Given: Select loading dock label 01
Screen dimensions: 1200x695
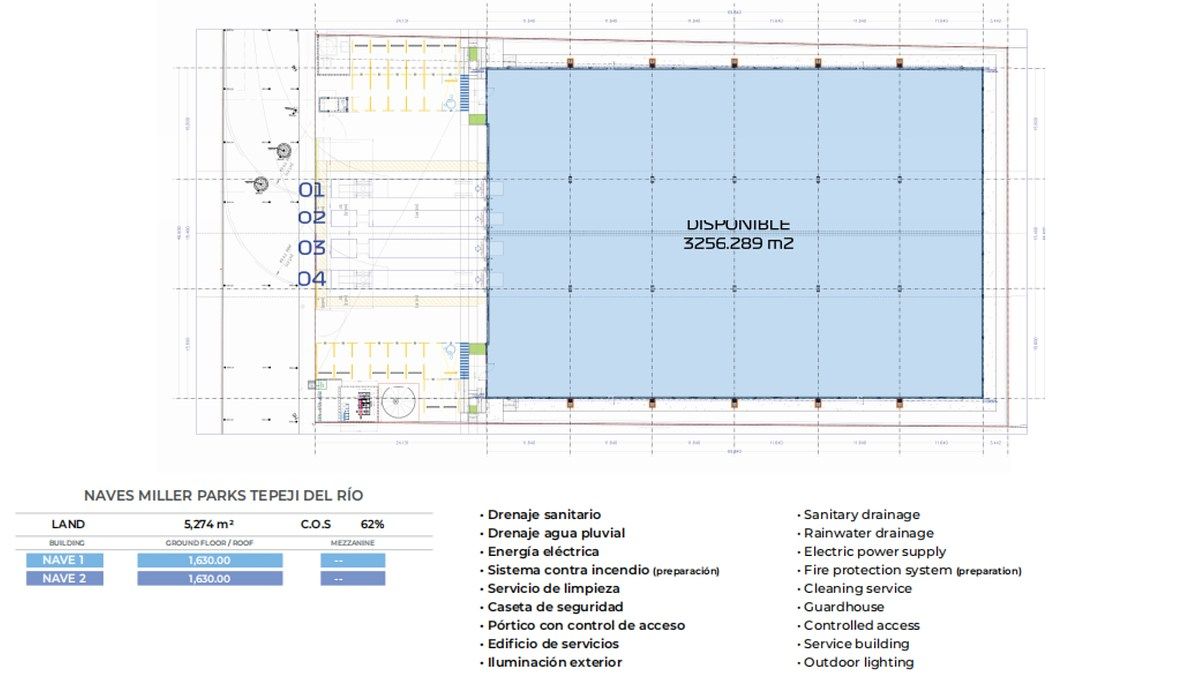Looking at the screenshot, I should 311,189.
